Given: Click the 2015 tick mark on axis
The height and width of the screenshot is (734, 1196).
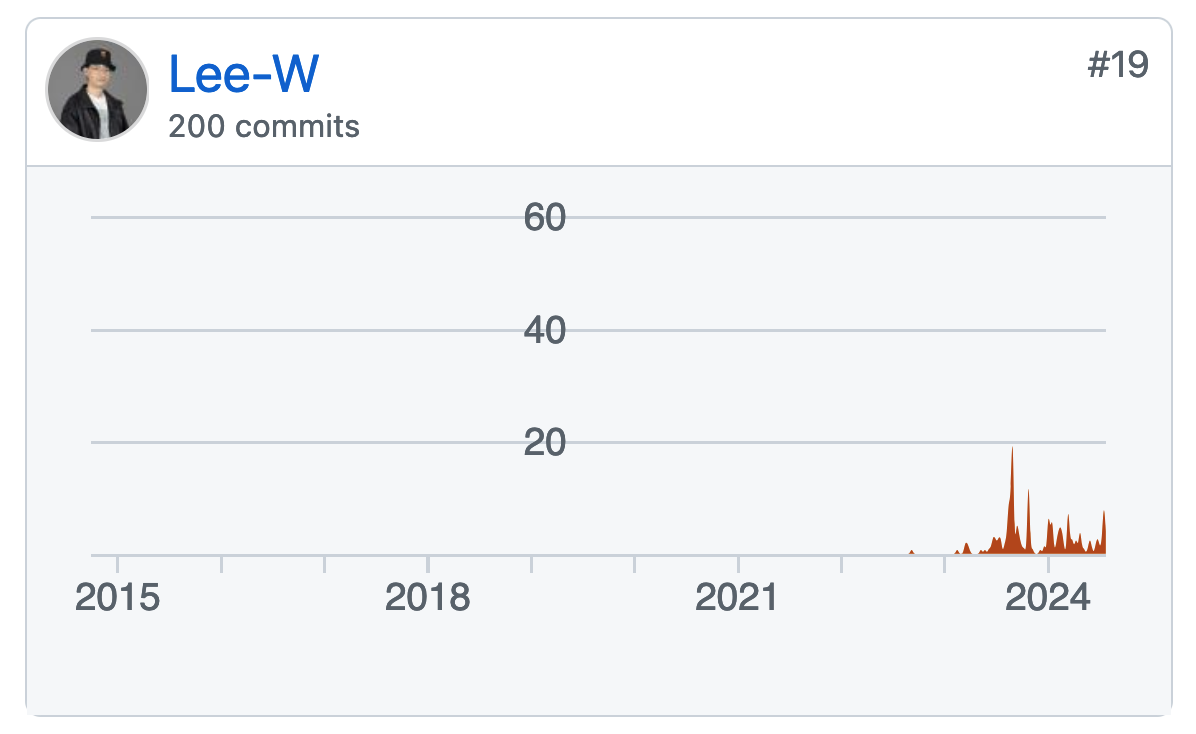Looking at the screenshot, I should [x=117, y=564].
